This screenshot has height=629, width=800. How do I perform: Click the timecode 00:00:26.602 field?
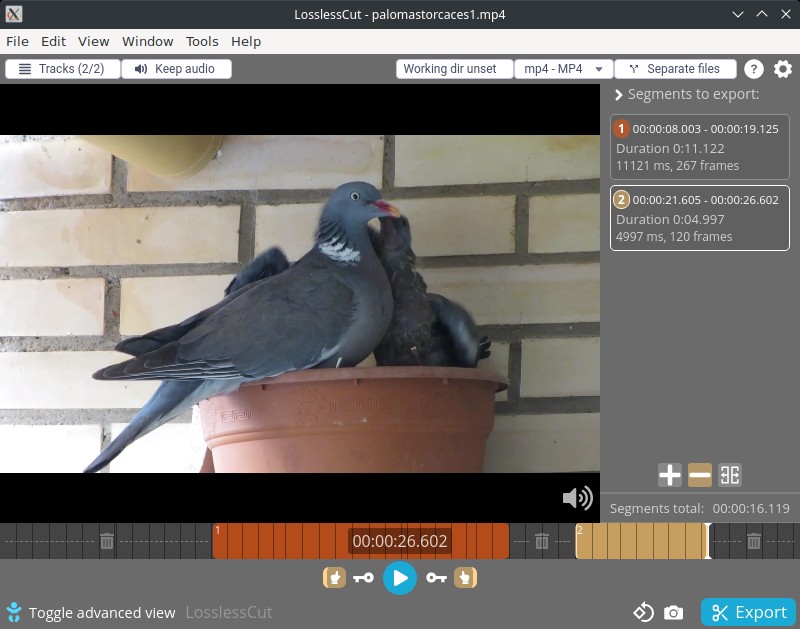[399, 541]
